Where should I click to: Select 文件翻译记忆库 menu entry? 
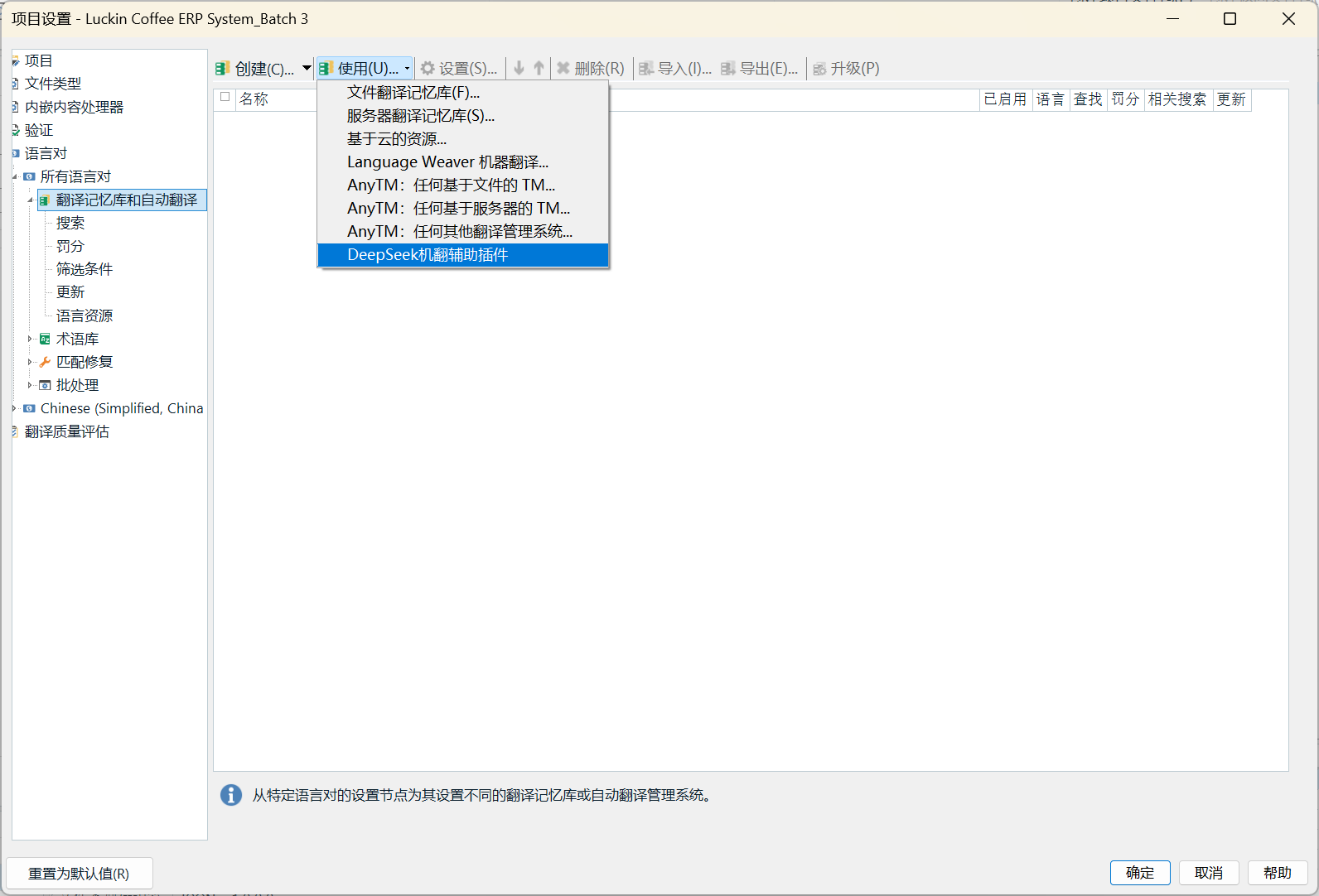tap(413, 93)
